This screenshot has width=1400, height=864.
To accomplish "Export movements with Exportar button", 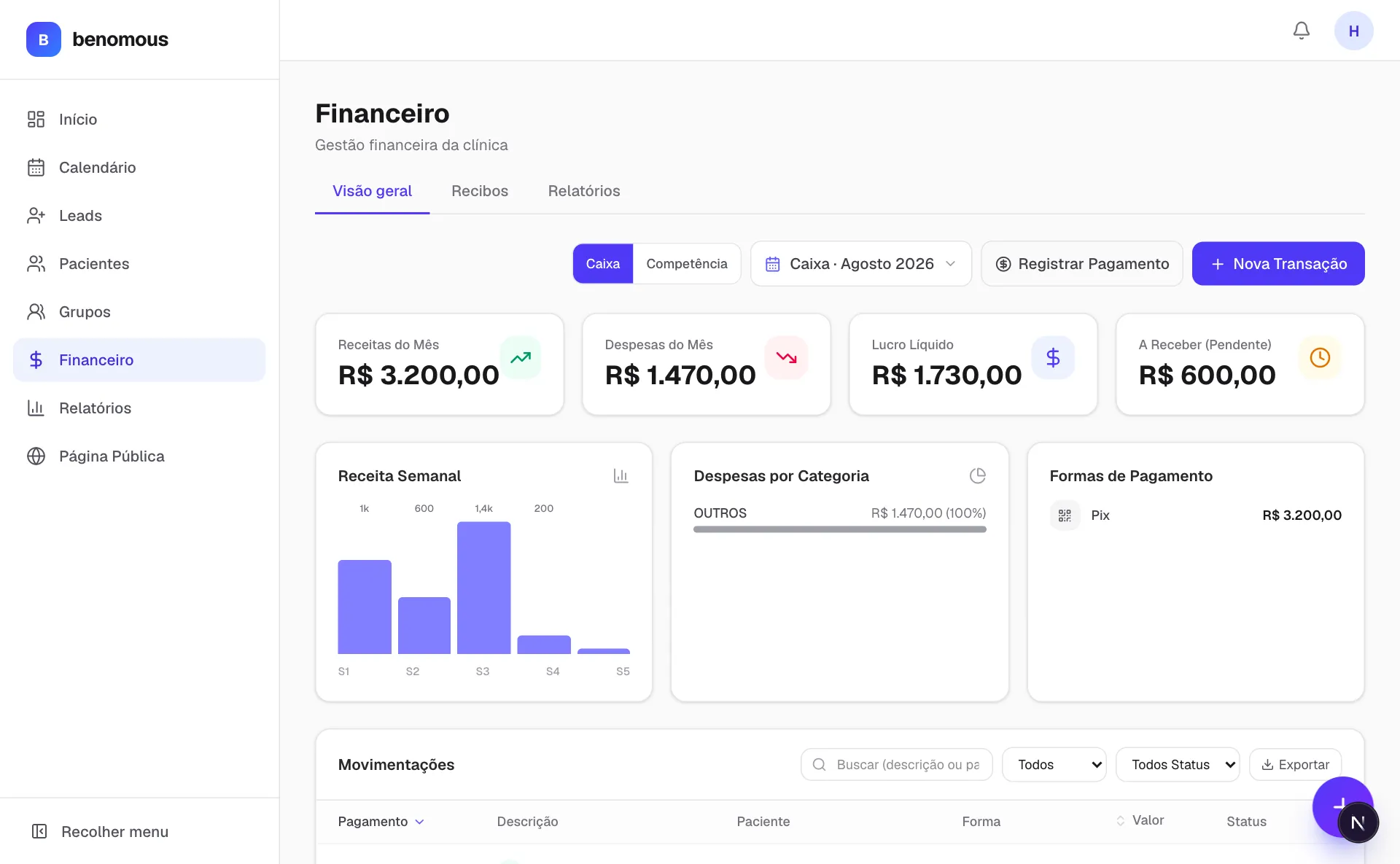I will click(1296, 764).
